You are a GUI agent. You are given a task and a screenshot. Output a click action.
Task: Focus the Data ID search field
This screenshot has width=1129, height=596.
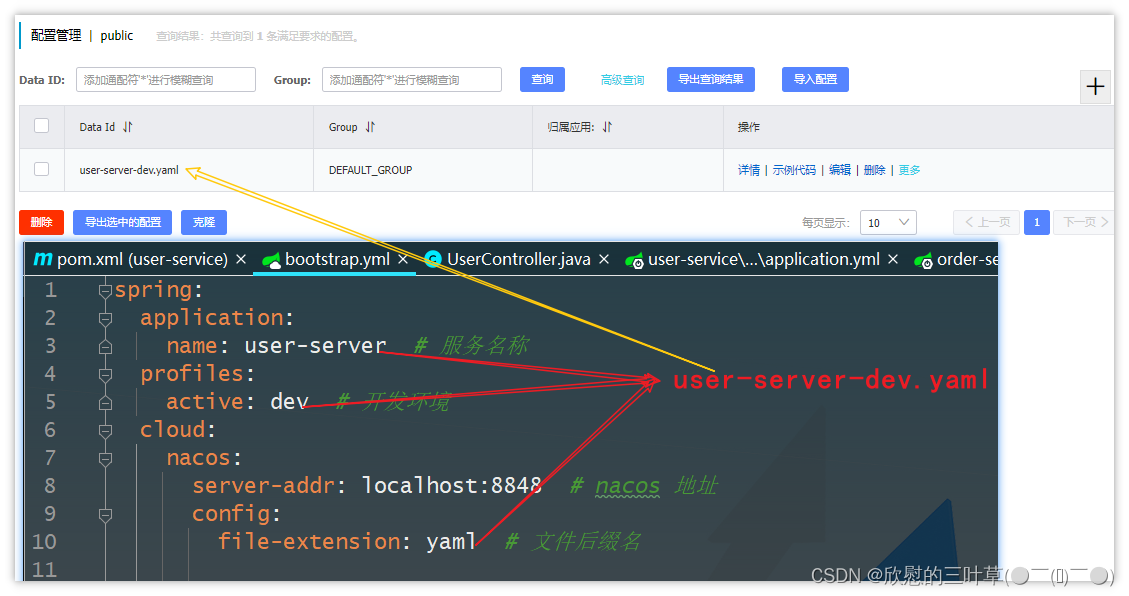coord(166,79)
